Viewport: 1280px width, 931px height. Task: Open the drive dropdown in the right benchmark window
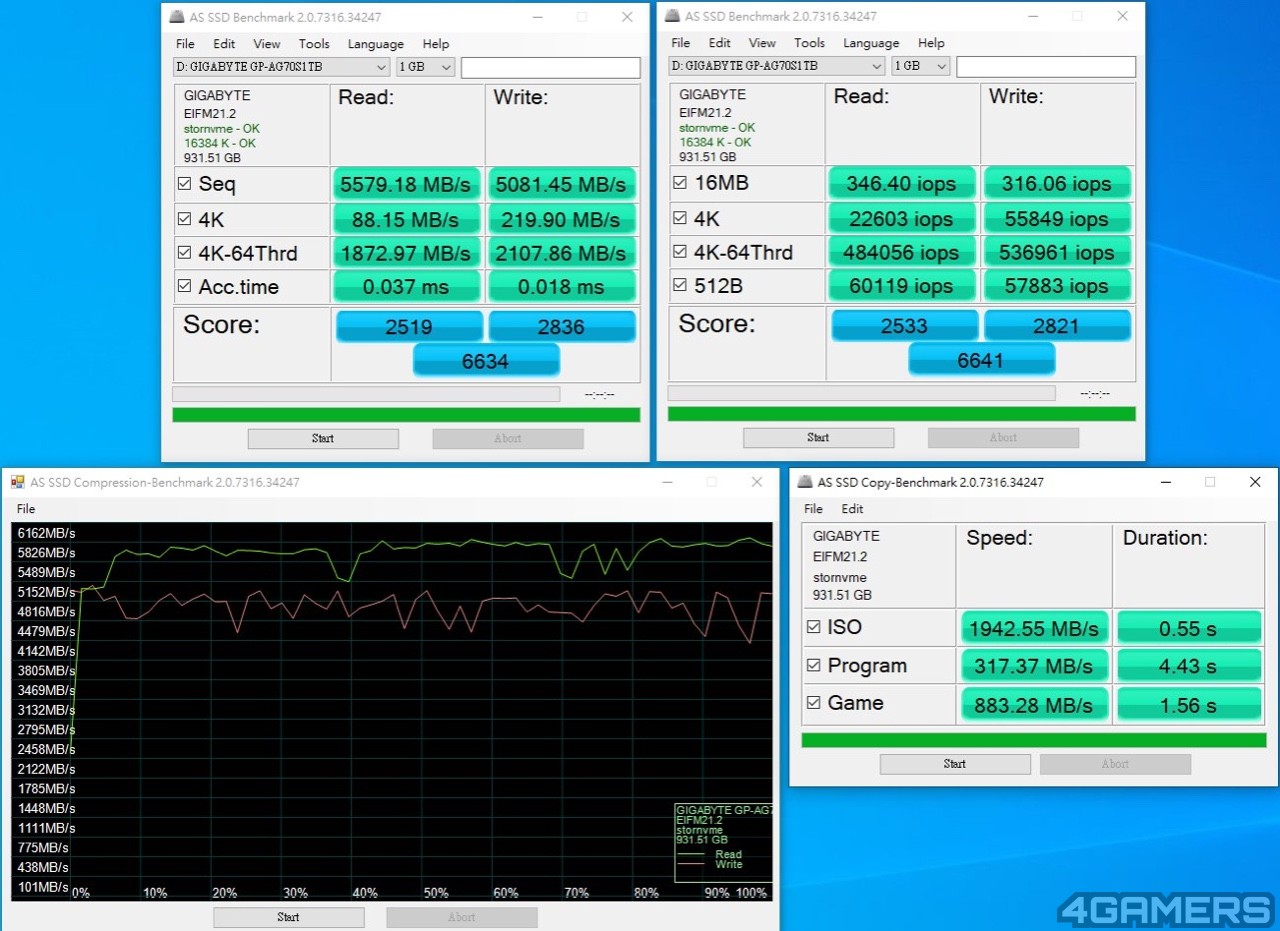777,66
